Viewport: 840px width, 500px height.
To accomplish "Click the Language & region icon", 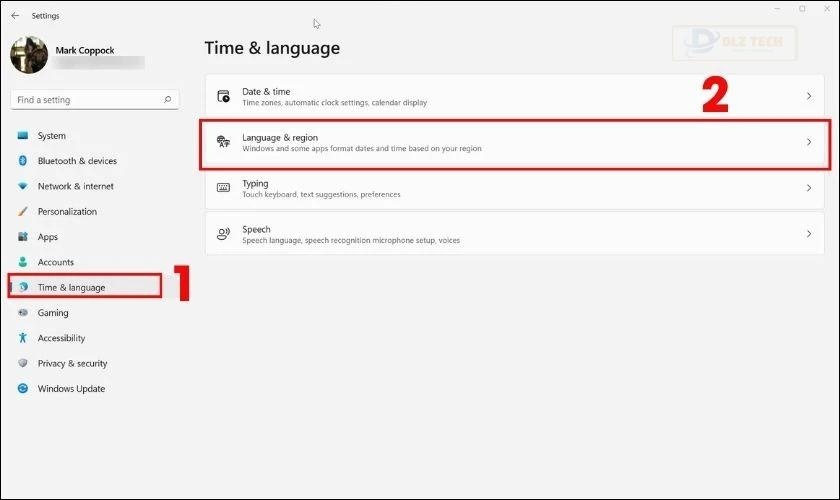I will pyautogui.click(x=223, y=142).
